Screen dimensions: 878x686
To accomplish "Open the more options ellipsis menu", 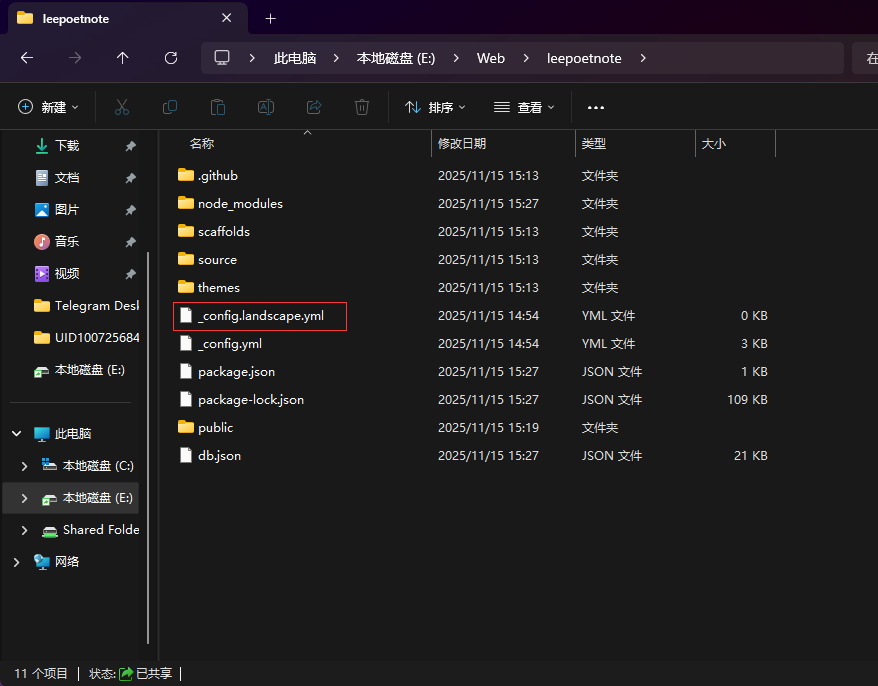I will pyautogui.click(x=596, y=107).
